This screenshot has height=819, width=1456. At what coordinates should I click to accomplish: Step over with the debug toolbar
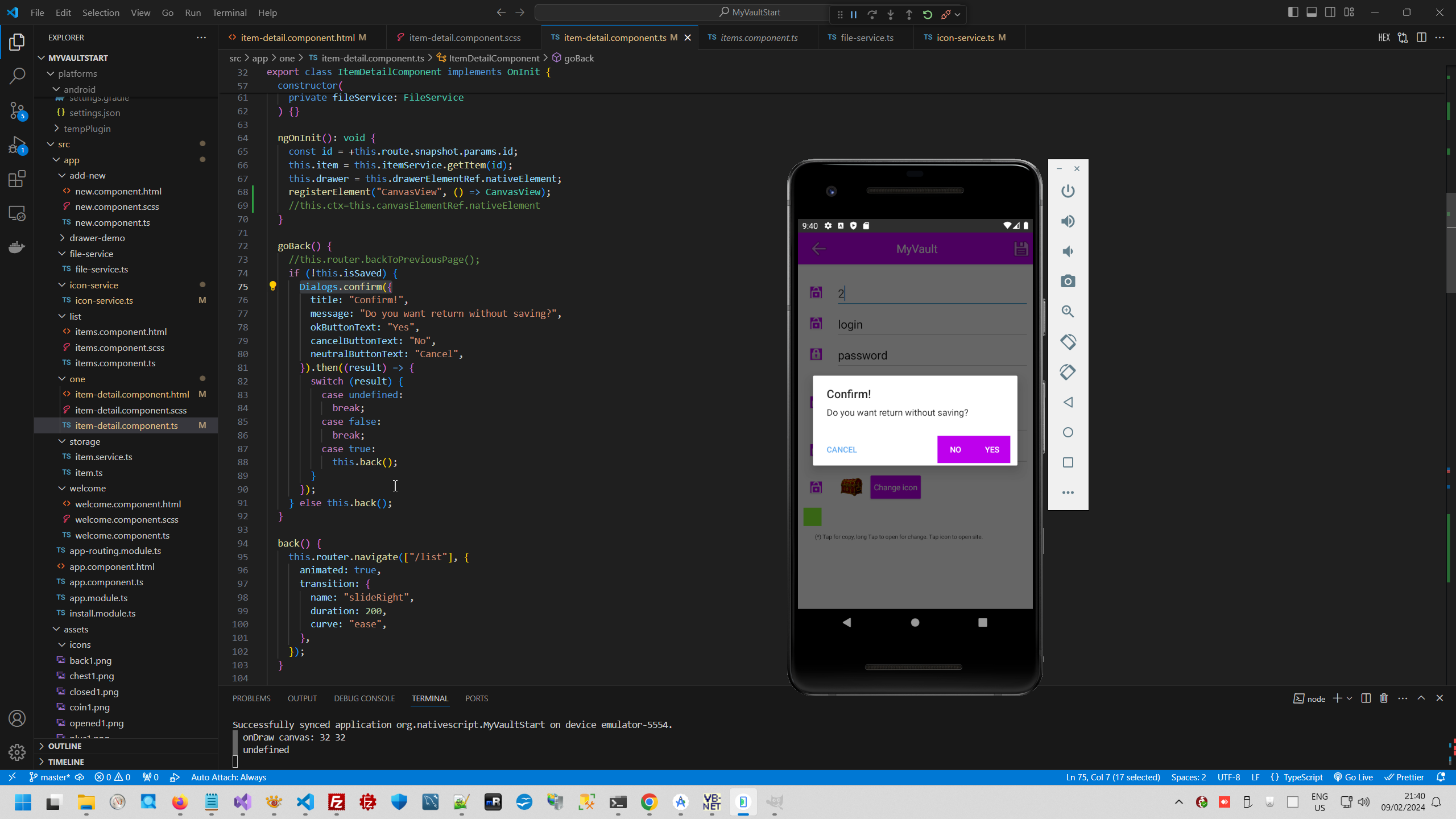pos(872,14)
